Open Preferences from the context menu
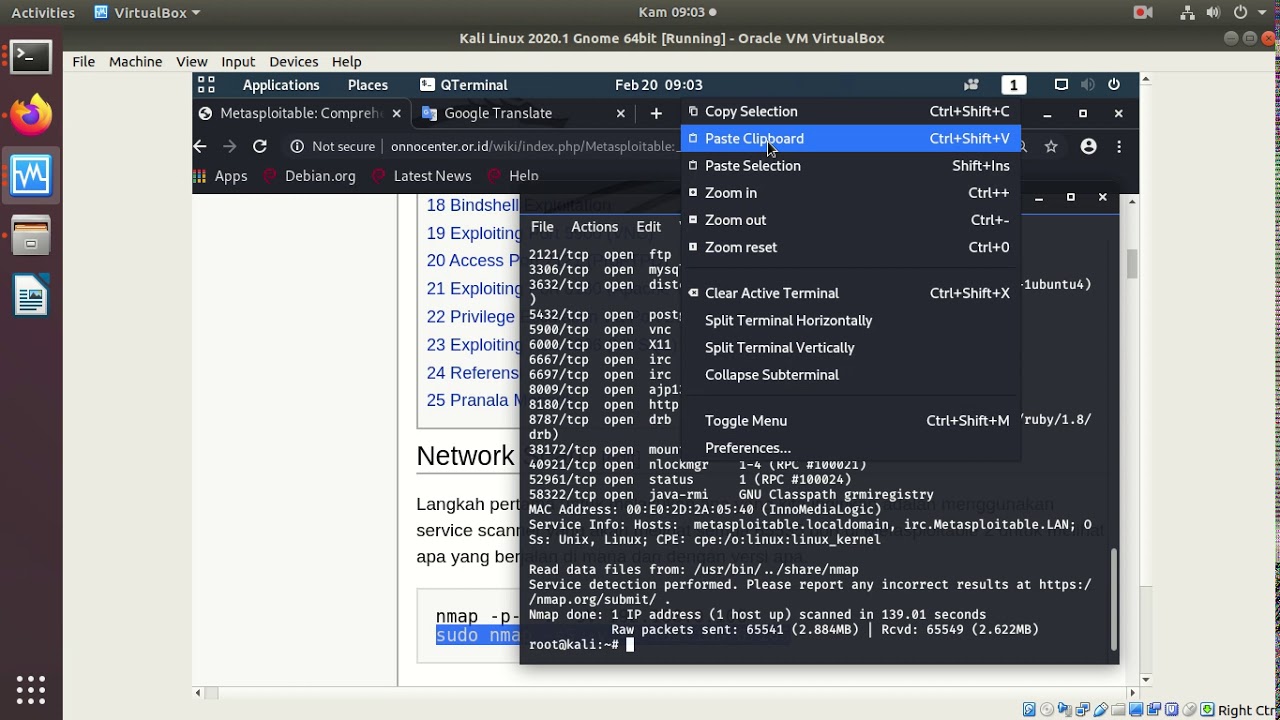This screenshot has width=1280, height=720. [x=850, y=447]
